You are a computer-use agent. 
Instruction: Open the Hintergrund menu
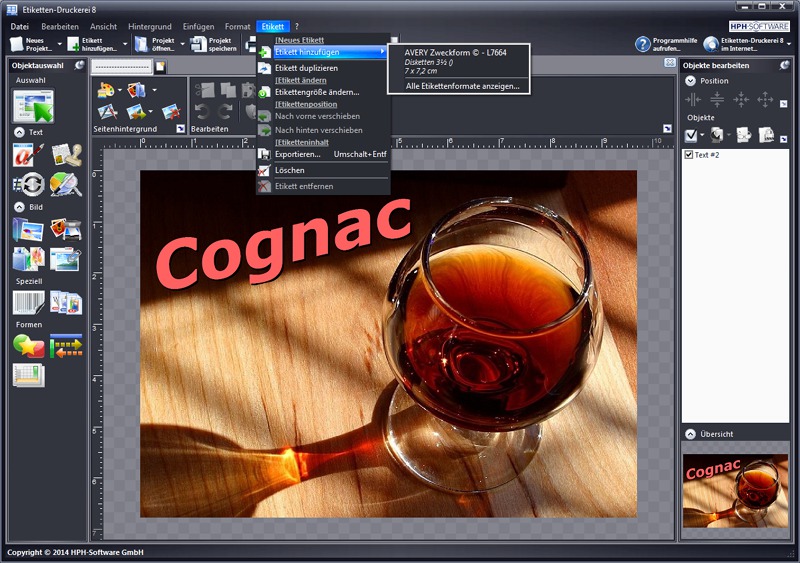149,27
